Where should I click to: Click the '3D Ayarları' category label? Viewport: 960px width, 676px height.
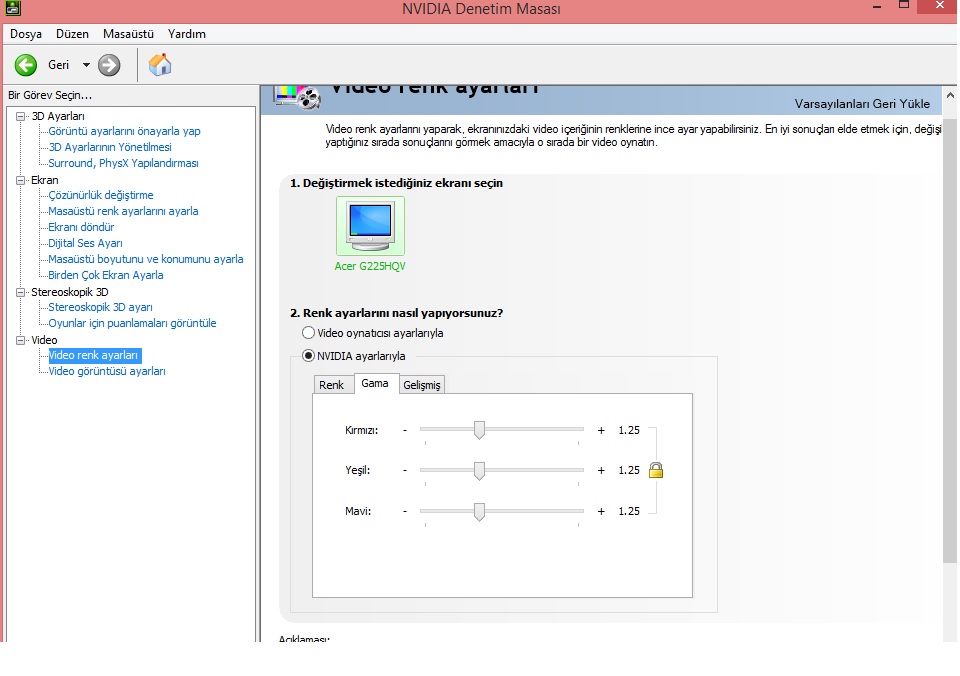point(58,116)
